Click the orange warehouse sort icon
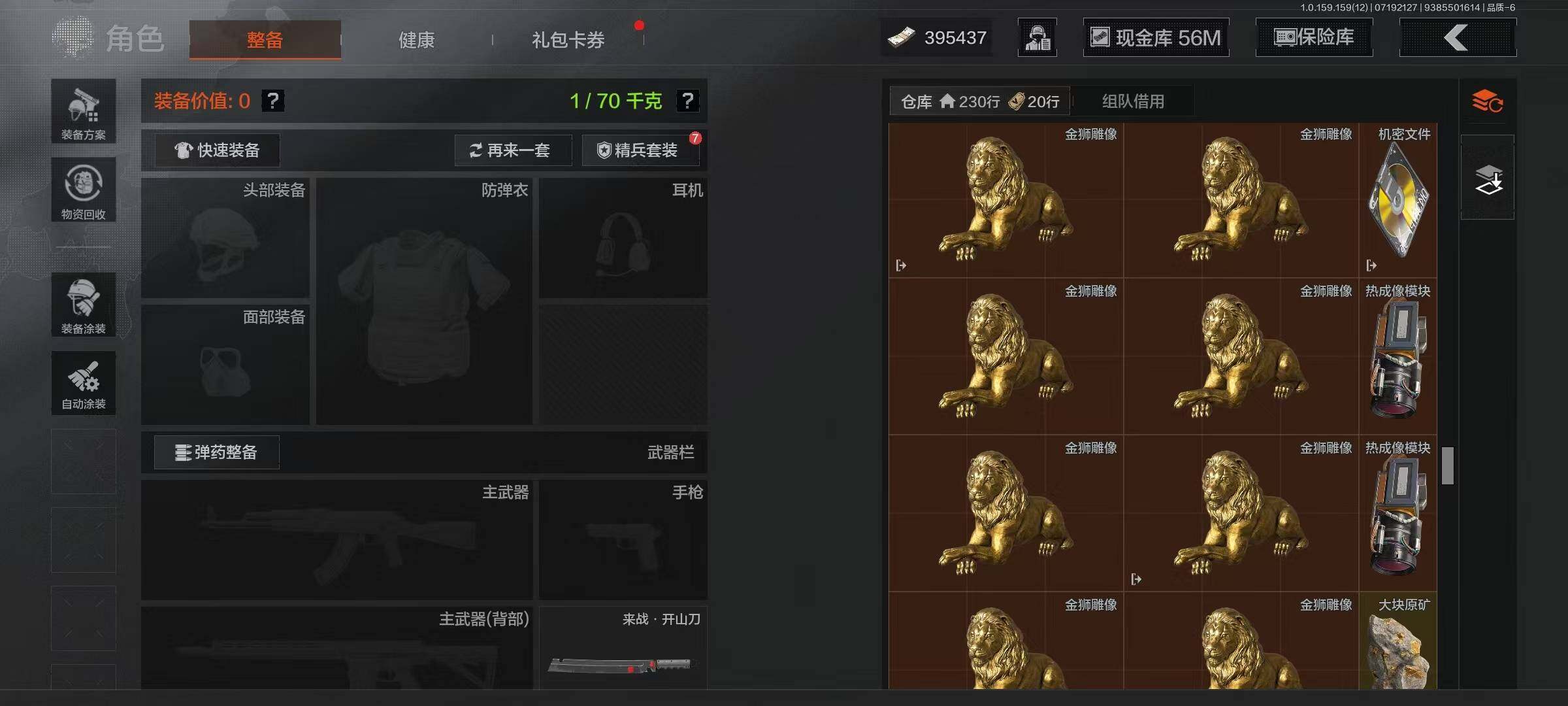 (x=1487, y=102)
